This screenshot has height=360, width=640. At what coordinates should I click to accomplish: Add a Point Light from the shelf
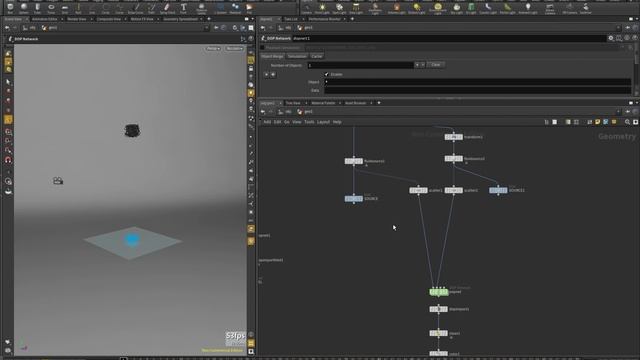click(x=322, y=8)
